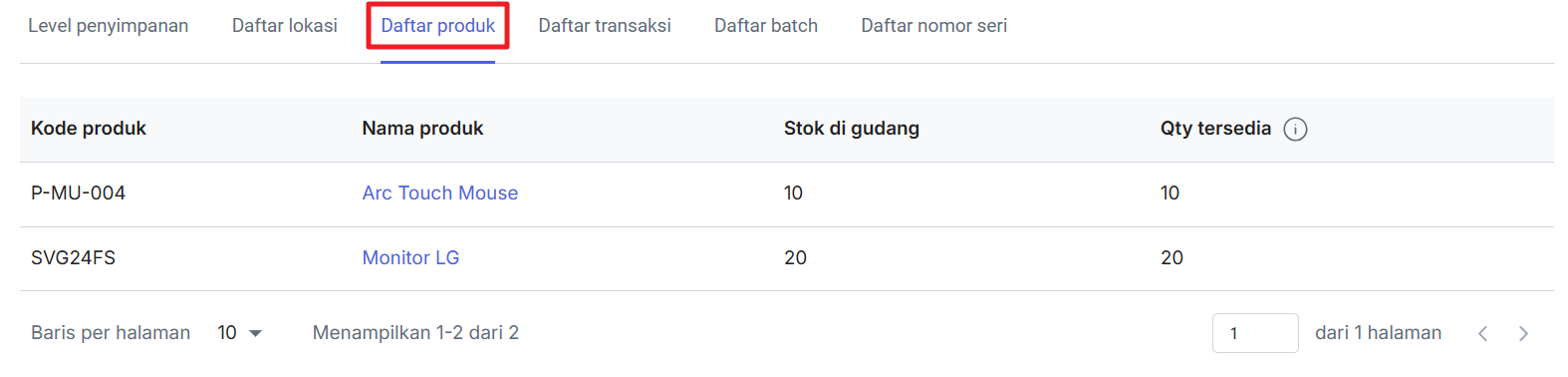Click the page number input field

pos(1255,333)
